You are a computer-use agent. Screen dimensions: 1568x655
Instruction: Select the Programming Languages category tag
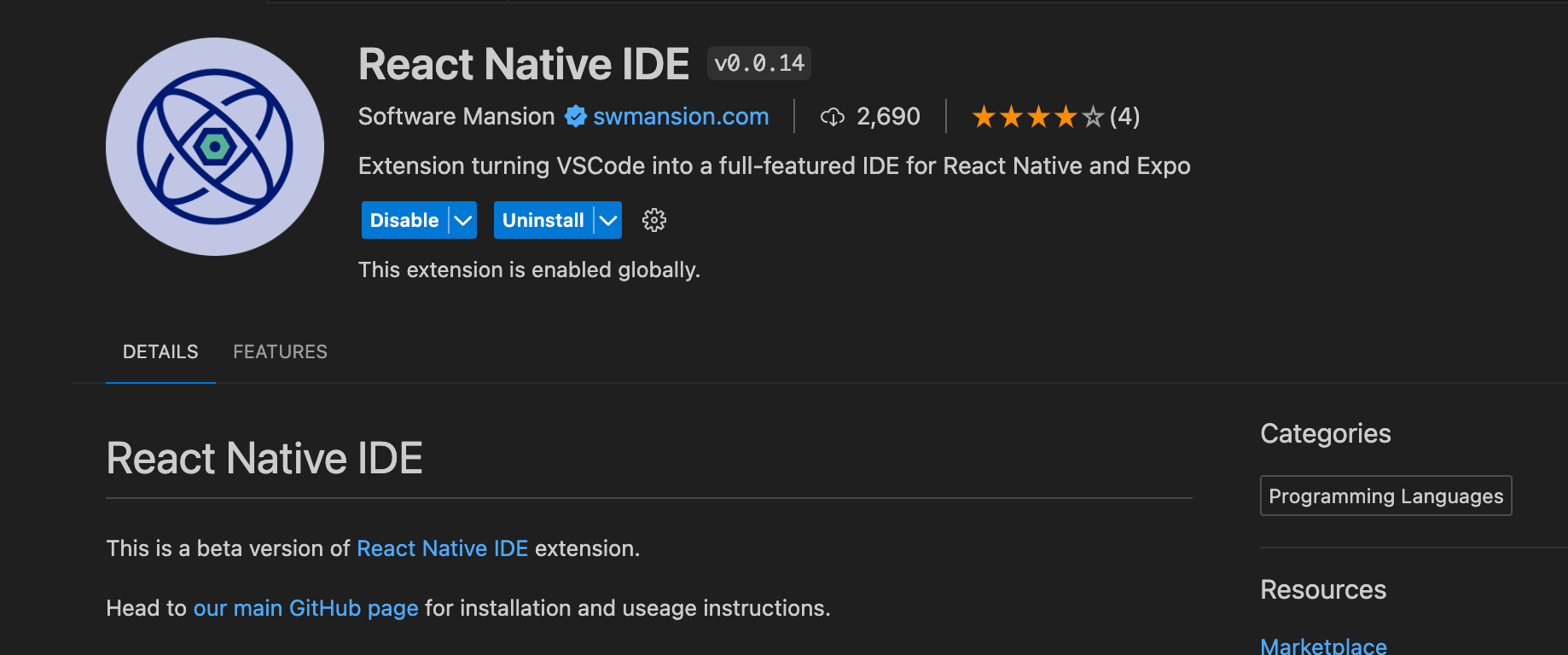1386,496
